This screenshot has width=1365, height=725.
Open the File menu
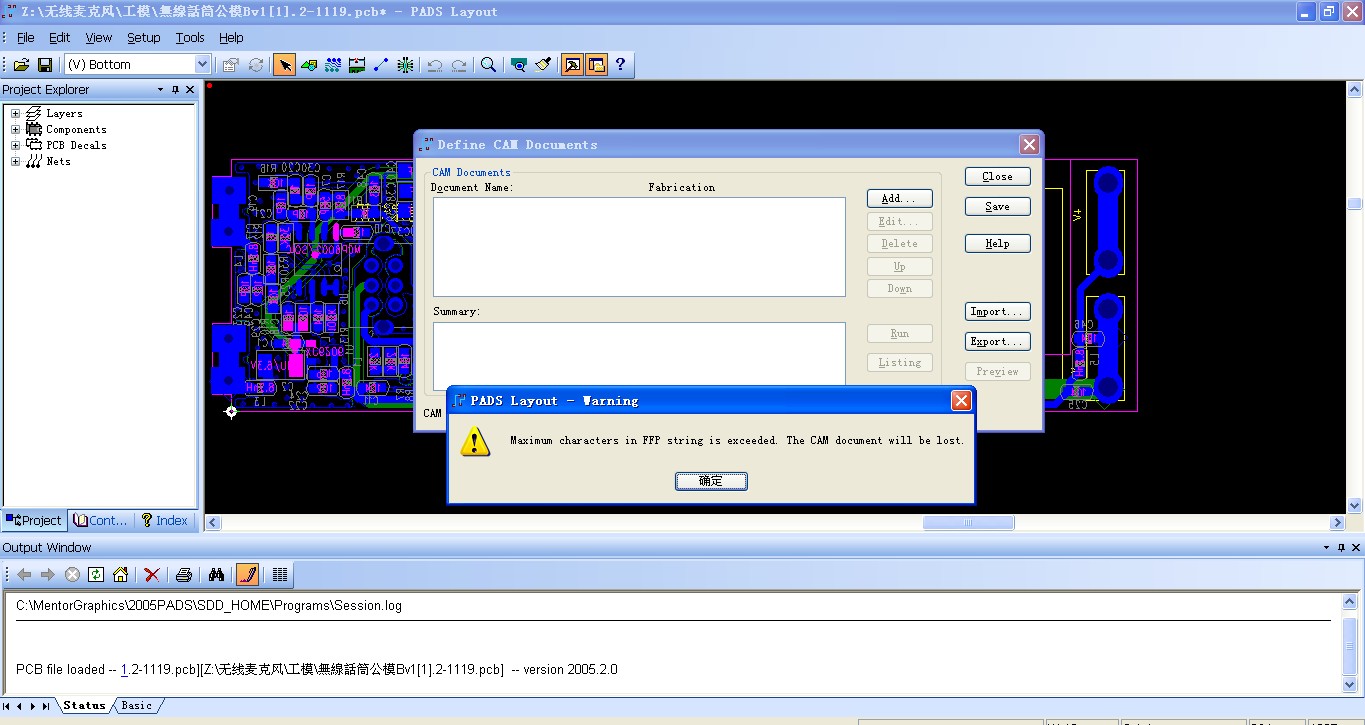click(x=26, y=38)
